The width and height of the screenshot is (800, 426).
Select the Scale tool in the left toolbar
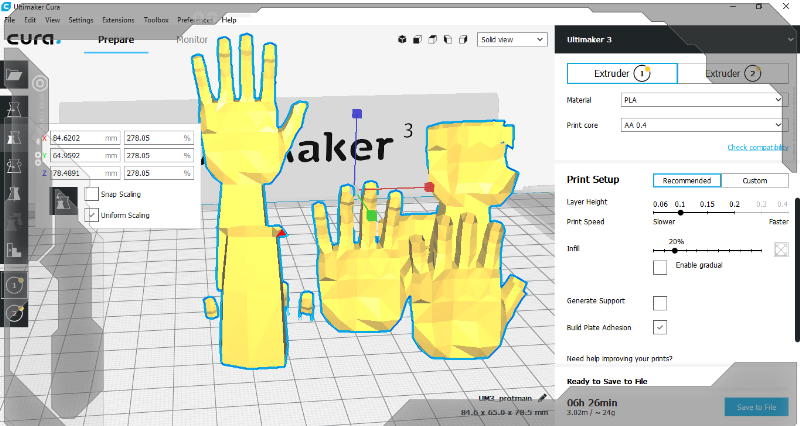click(x=14, y=138)
